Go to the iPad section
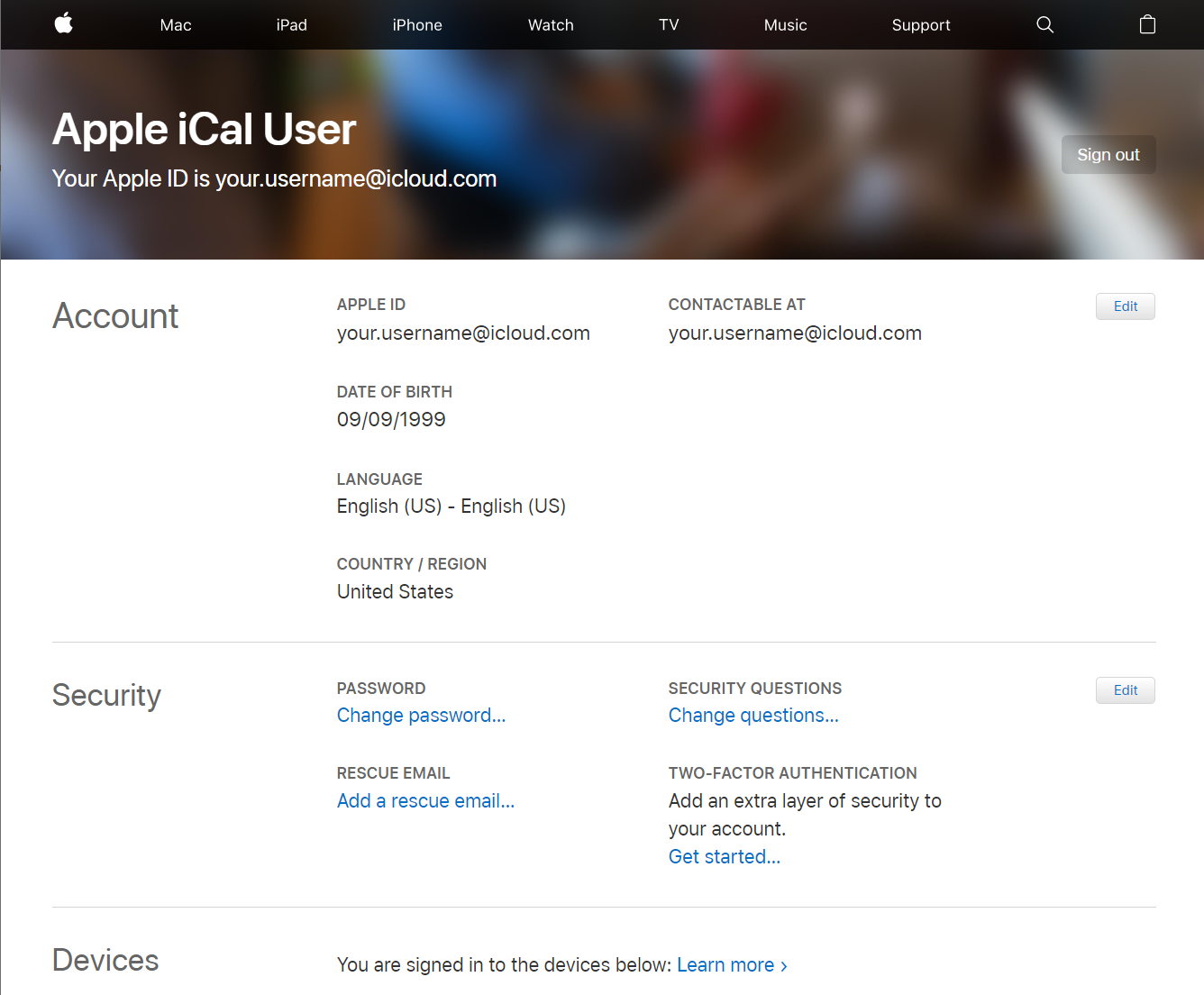The width and height of the screenshot is (1204, 995). tap(292, 25)
